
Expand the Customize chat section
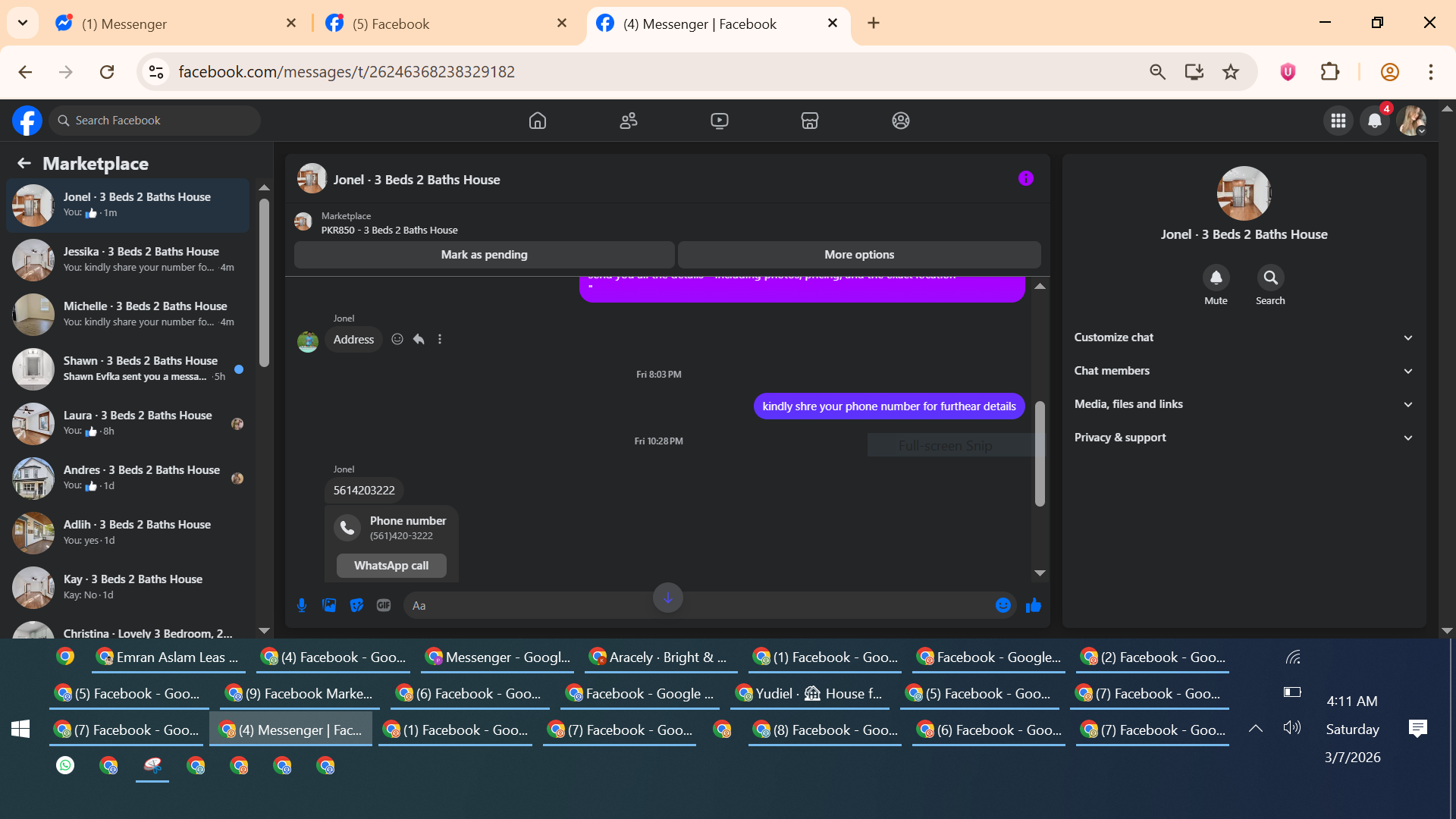click(1244, 337)
